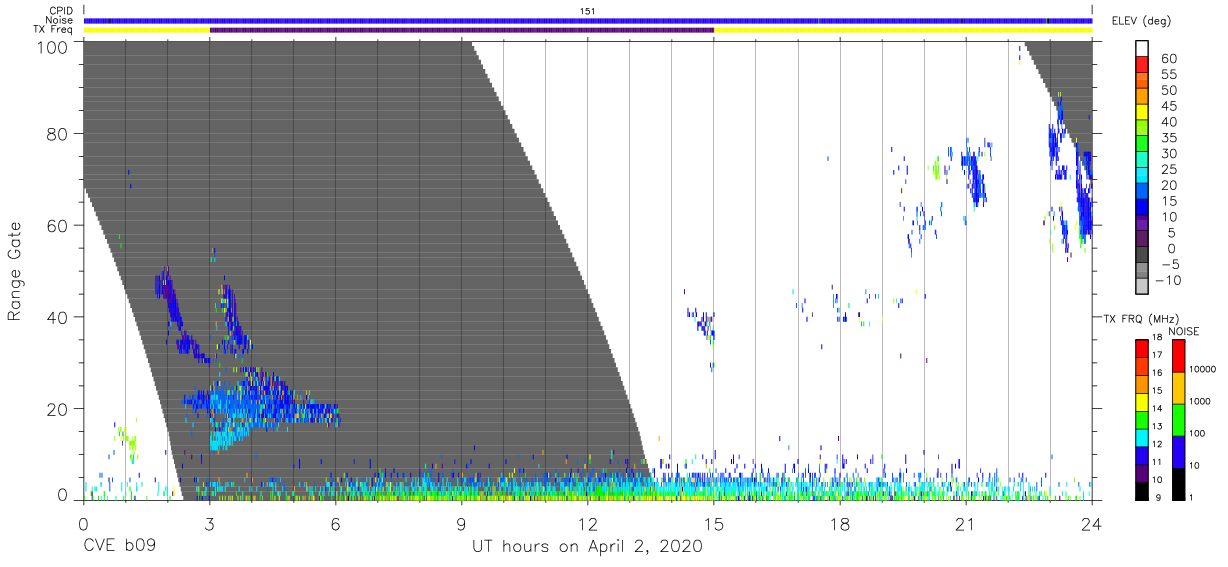1228x567 pixels.
Task: Click the CVE b09 radar label
Action: 119,547
